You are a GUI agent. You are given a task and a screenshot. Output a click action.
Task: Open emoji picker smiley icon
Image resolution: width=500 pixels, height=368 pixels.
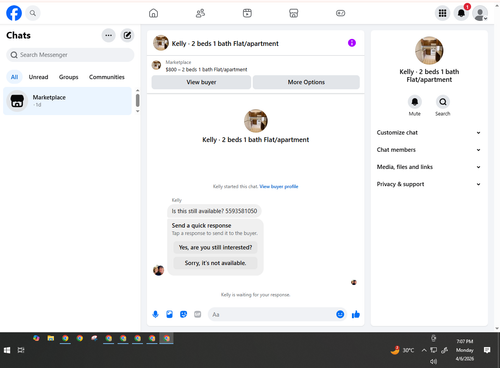(x=340, y=314)
